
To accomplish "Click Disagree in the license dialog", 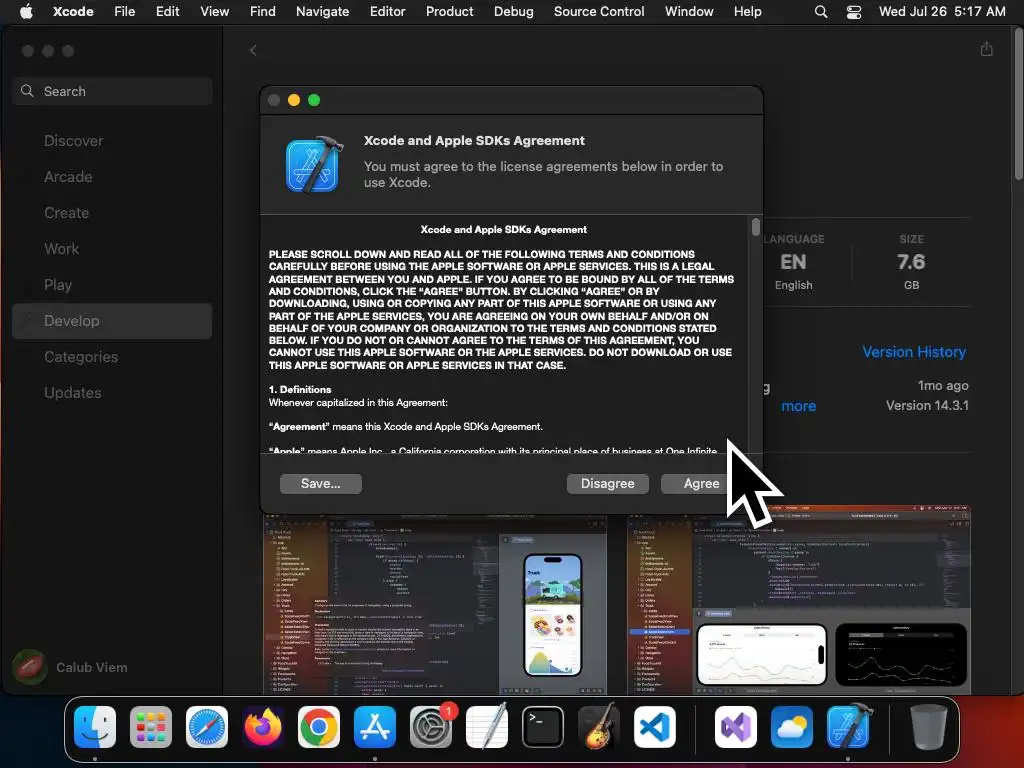I will (x=607, y=483).
